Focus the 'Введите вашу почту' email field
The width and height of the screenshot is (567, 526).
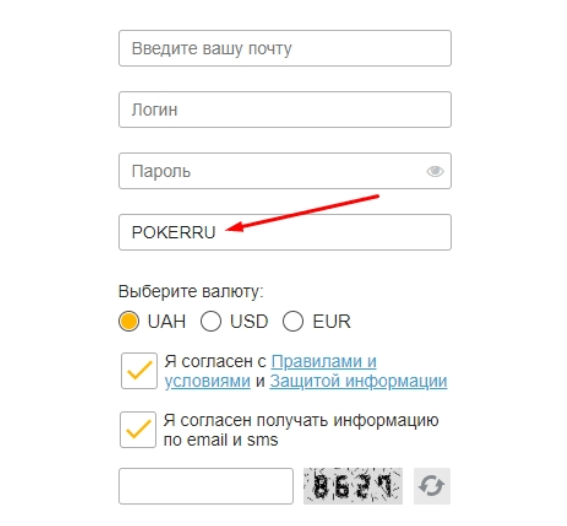[x=285, y=48]
